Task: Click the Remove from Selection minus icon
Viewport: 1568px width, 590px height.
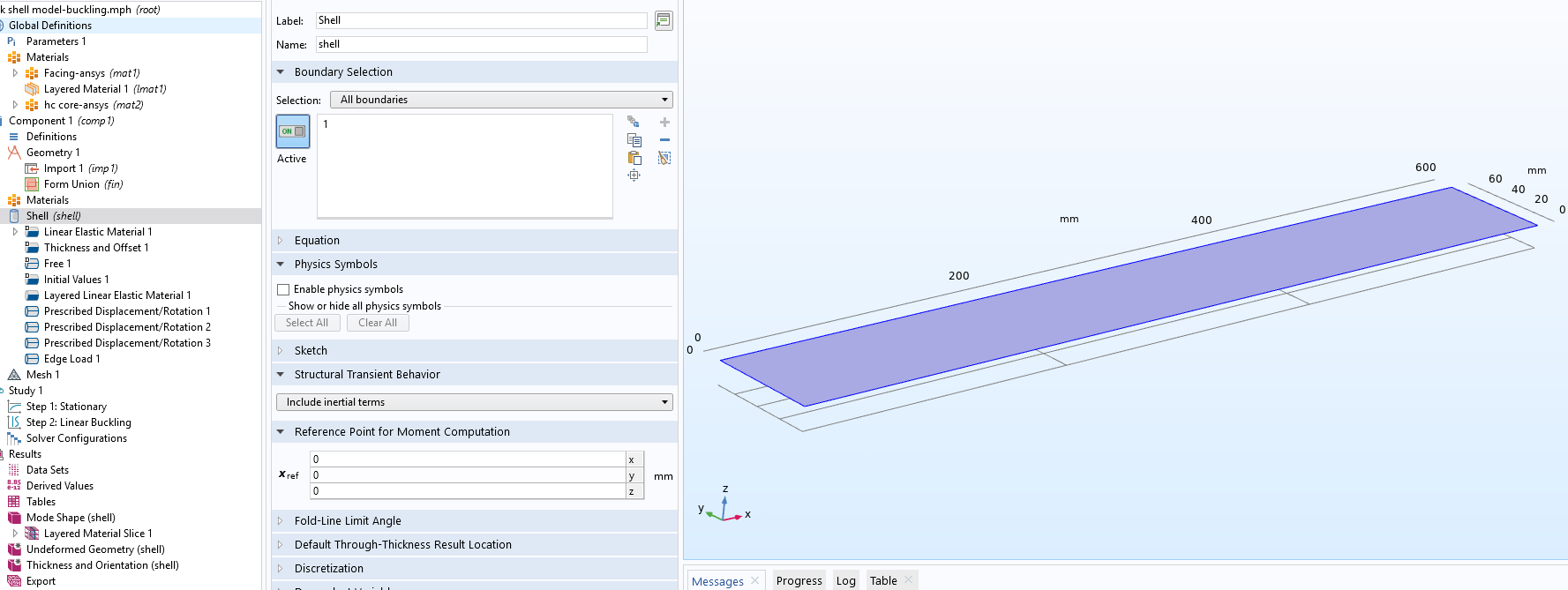Action: pyautogui.click(x=664, y=140)
